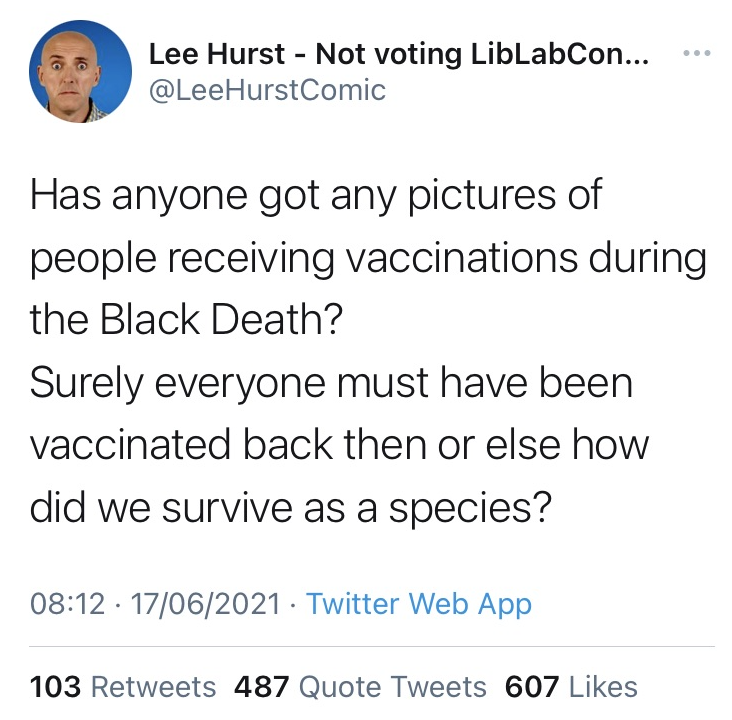Click the word Retweets label
Image resolution: width=732 pixels, height=720 pixels.
pos(154,686)
